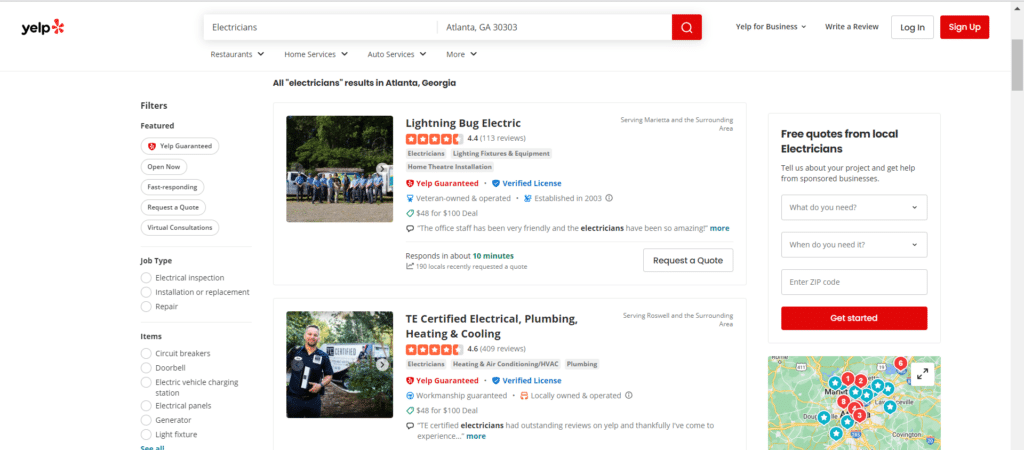
Task: Click the Atlanta, GA 30303 location field
Action: pyautogui.click(x=554, y=27)
